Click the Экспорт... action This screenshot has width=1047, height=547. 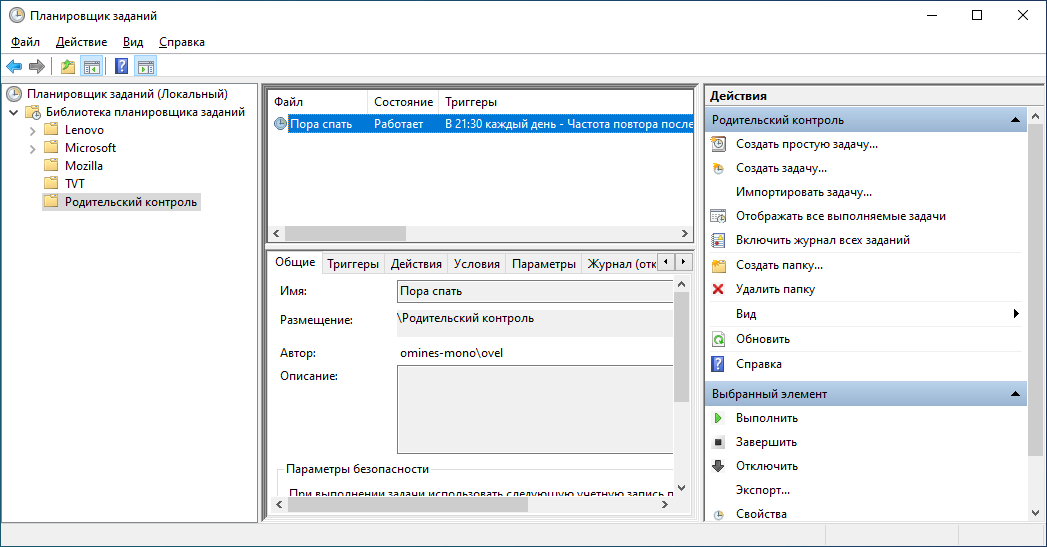[x=763, y=490]
